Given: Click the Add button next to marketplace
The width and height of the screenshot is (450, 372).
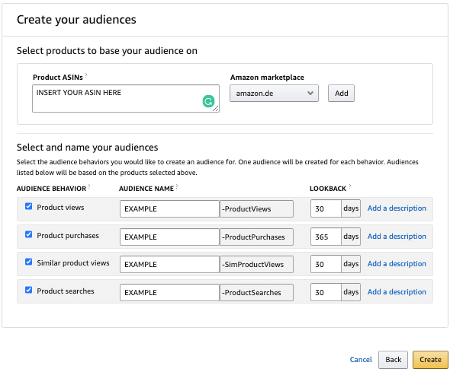Looking at the screenshot, I should click(341, 93).
